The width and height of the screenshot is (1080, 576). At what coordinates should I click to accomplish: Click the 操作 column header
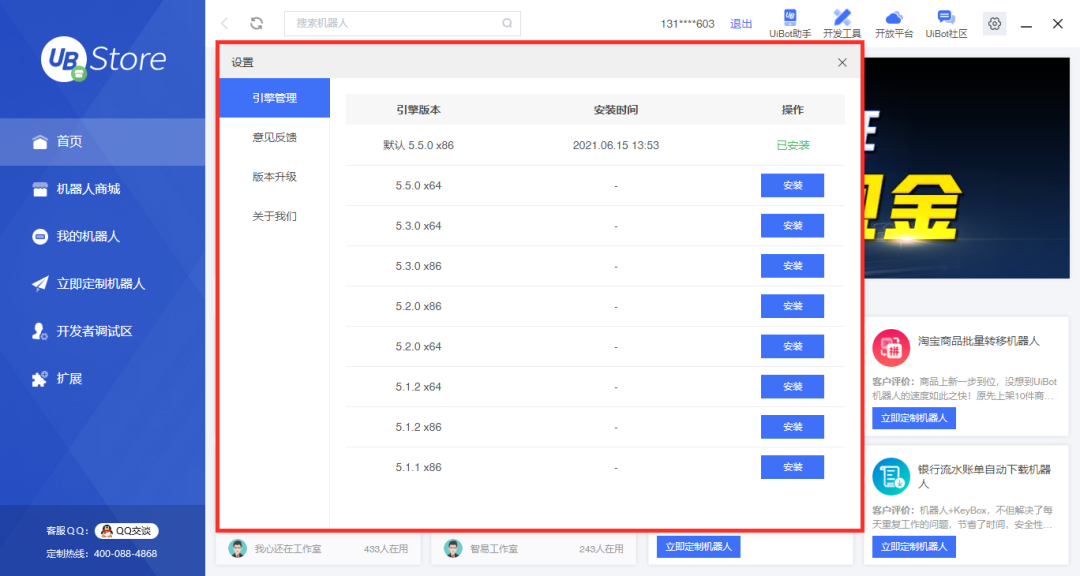pyautogui.click(x=793, y=110)
